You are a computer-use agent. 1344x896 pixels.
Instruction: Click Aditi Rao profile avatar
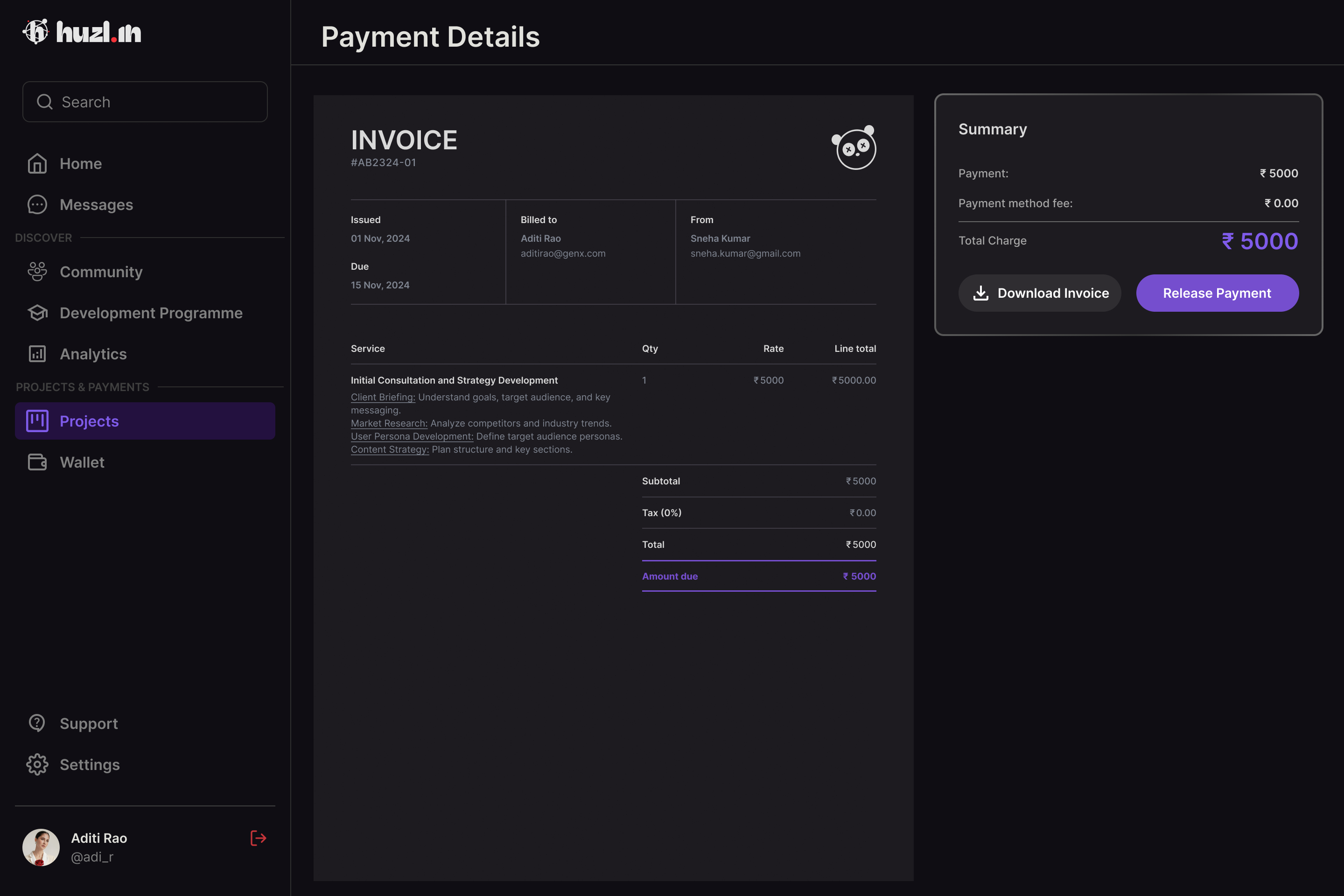[x=41, y=847]
